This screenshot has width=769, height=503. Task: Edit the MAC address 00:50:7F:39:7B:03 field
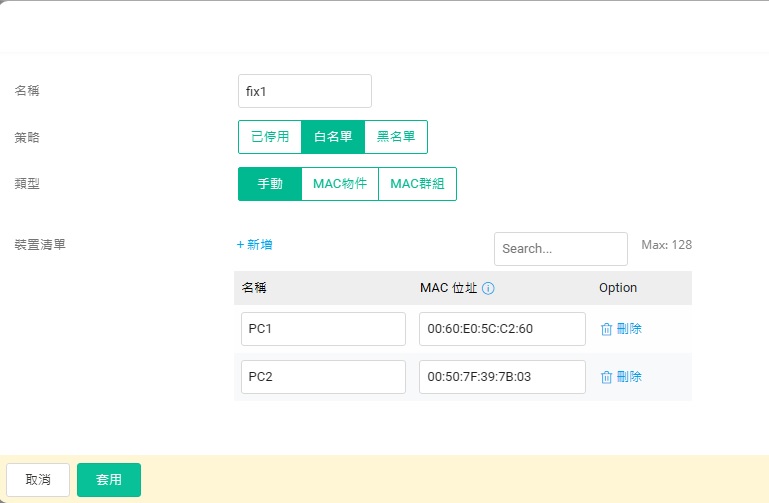(502, 377)
